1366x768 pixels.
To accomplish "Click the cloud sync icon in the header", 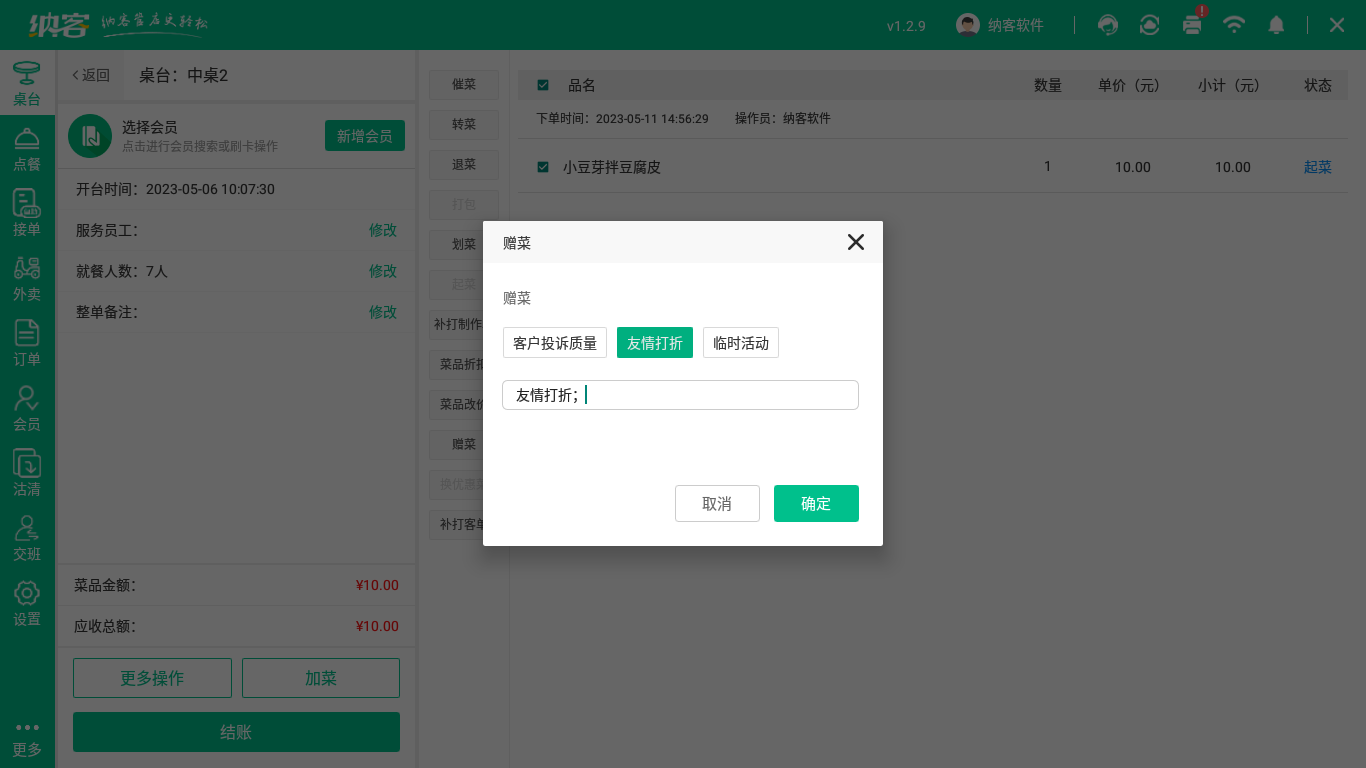I will 1149,24.
